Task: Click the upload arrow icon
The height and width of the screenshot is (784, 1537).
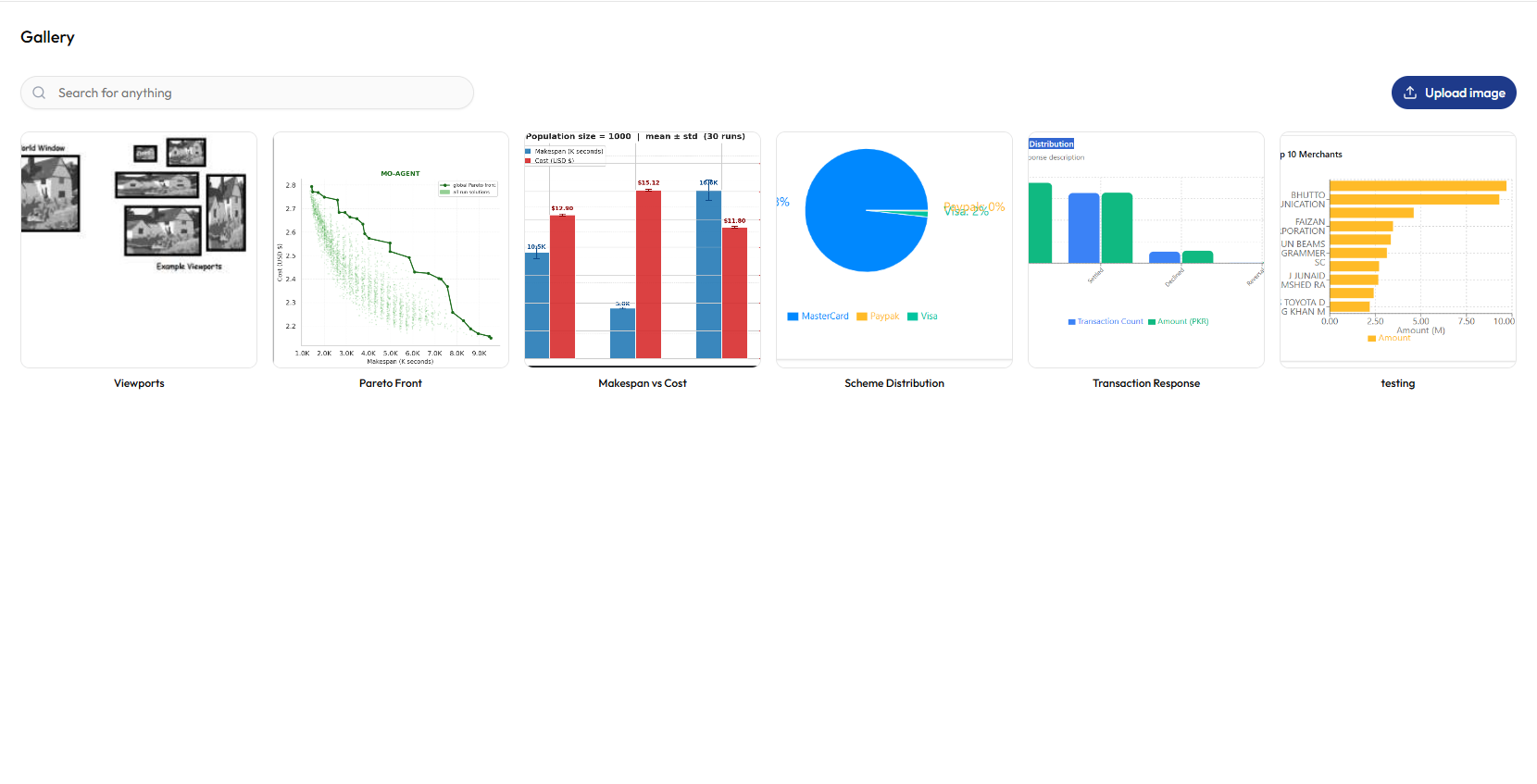Action: [1410, 93]
